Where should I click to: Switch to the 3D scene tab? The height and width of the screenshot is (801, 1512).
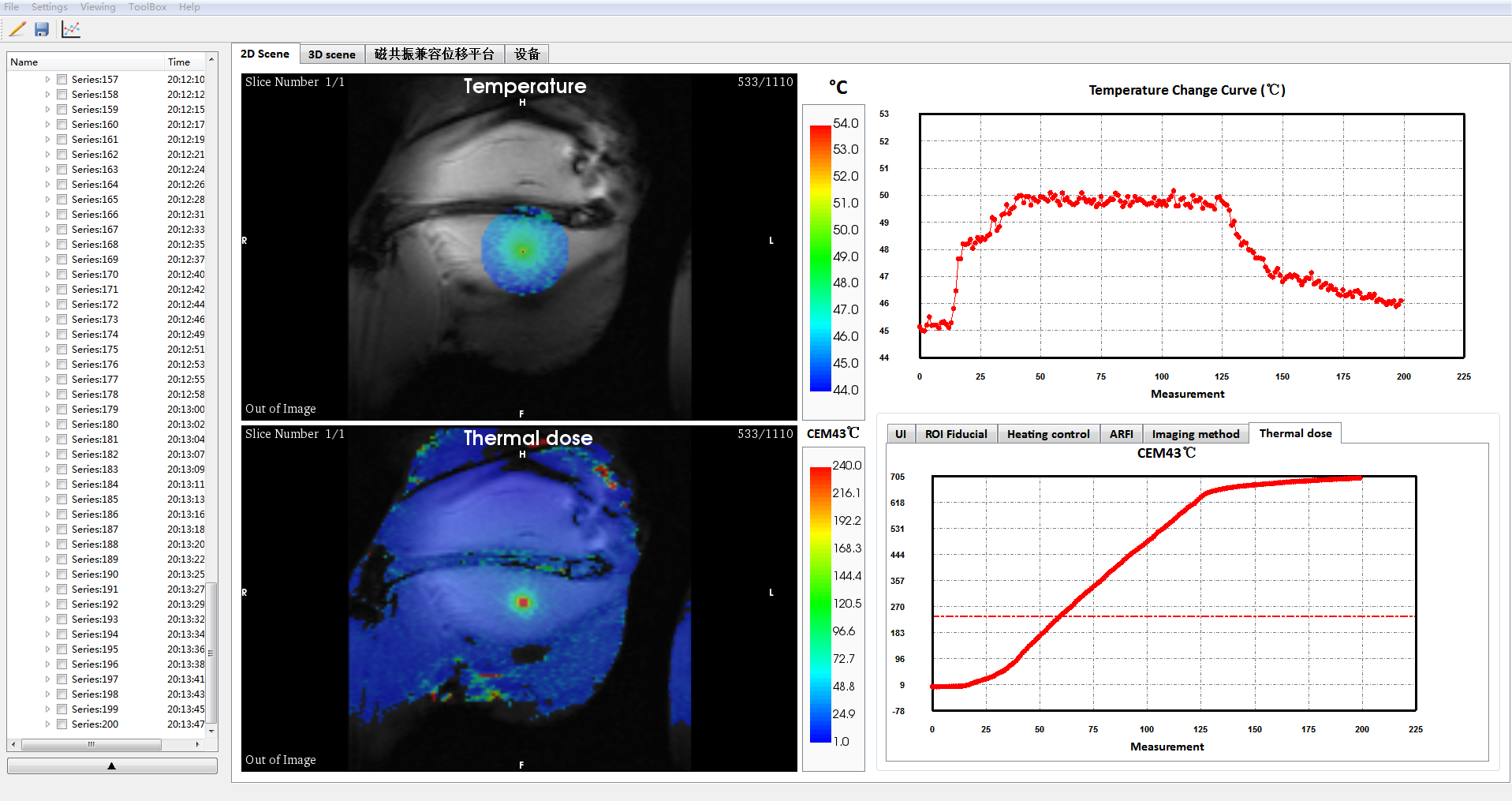point(331,54)
